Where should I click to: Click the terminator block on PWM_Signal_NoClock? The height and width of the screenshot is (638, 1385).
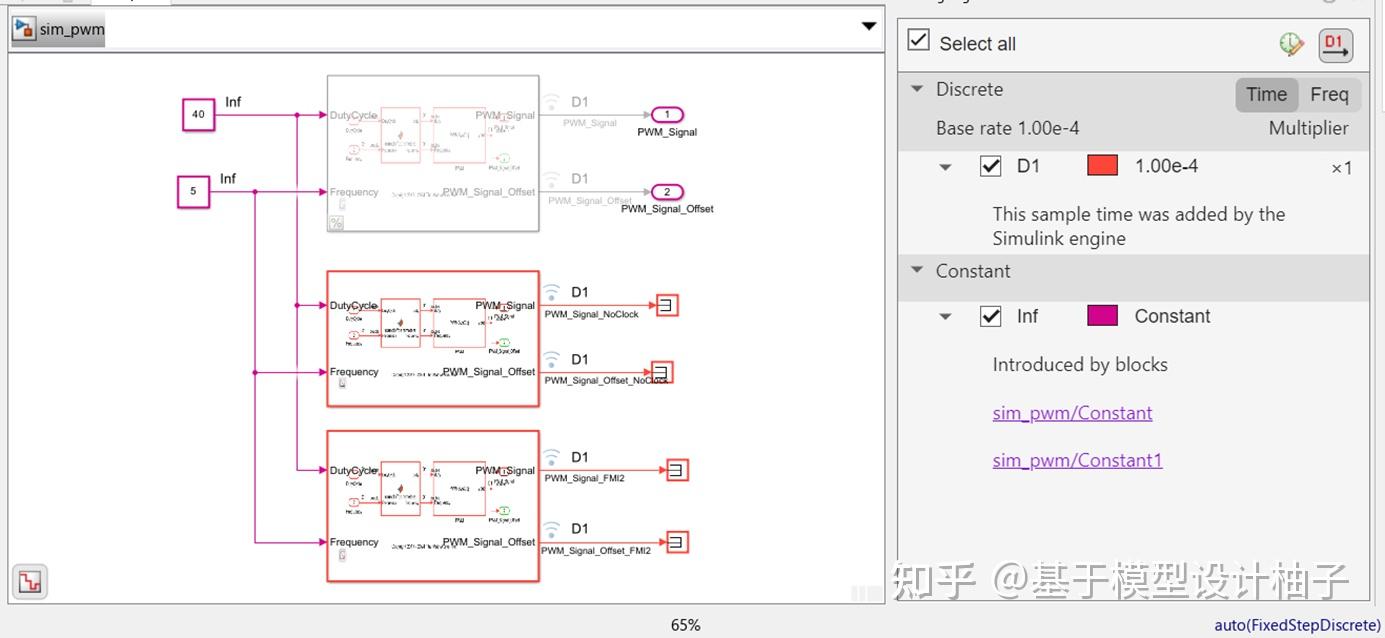[667, 305]
